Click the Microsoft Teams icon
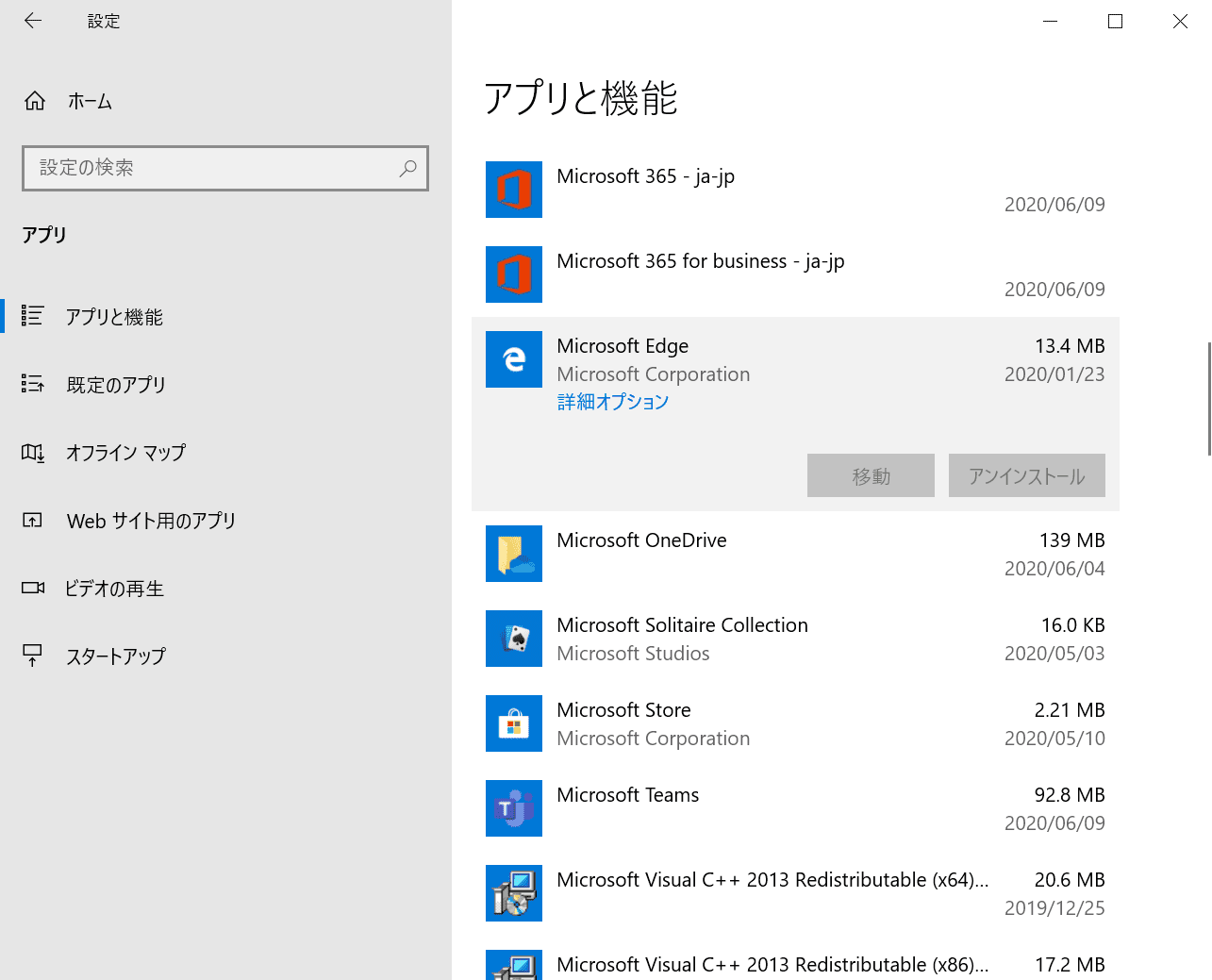1212x980 pixels. tap(514, 808)
